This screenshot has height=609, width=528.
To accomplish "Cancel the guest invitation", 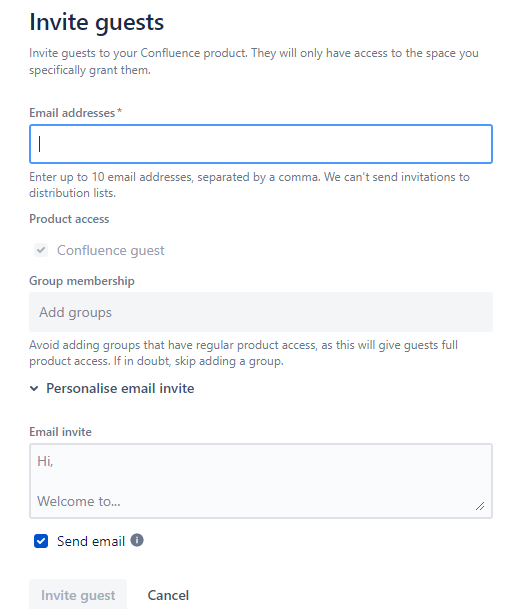I will tap(168, 595).
